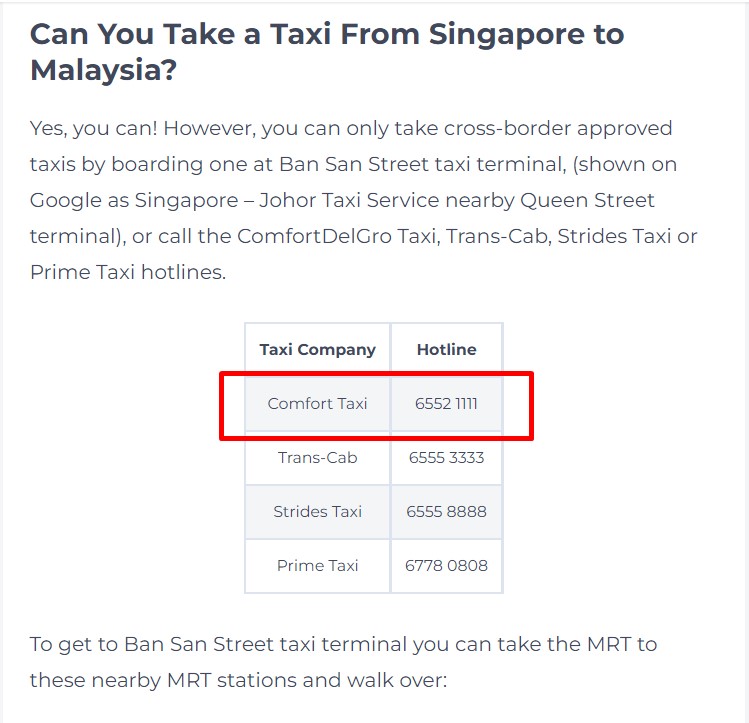The image size is (749, 723).
Task: Click "ComfortDelGro Taxi" in the paragraph
Action: click(x=338, y=236)
